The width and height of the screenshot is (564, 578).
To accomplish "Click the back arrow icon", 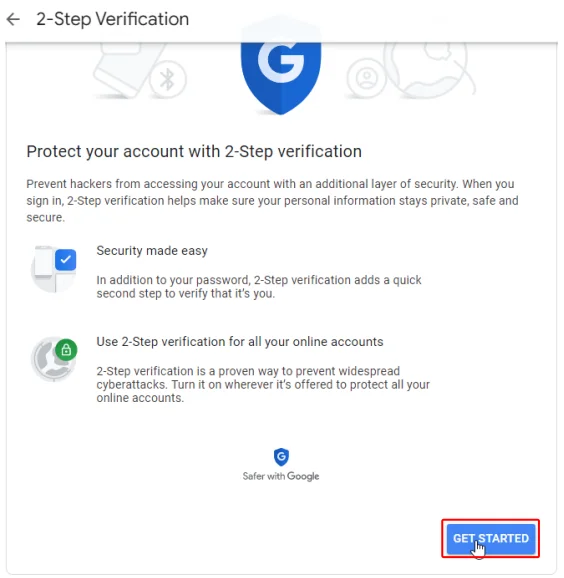I will pyautogui.click(x=13, y=19).
